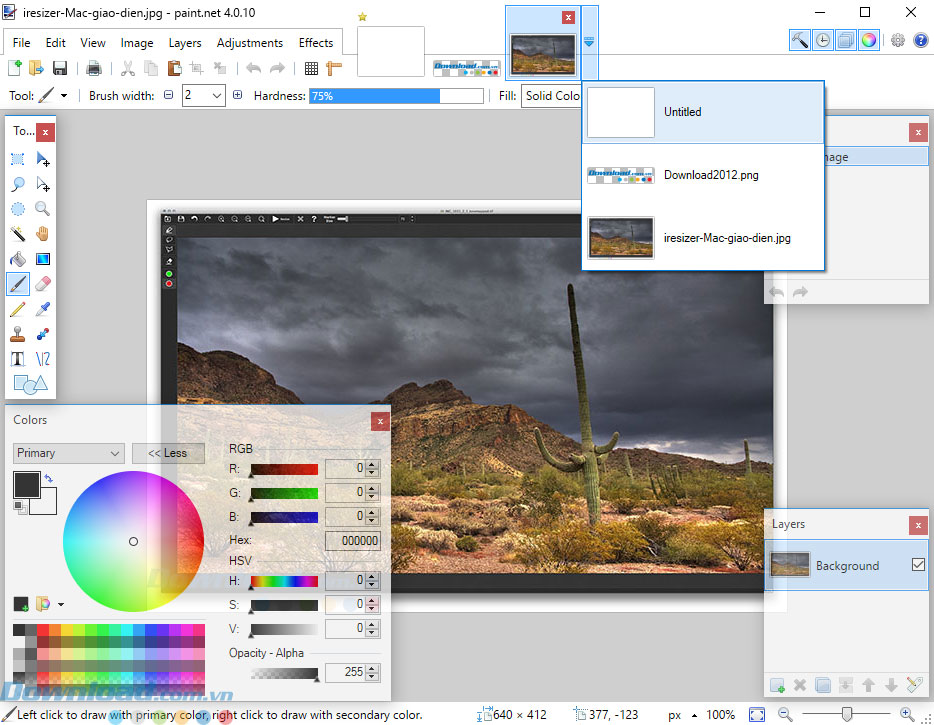Toggle the pixel grid icon
The width and height of the screenshot is (934, 725).
pos(311,68)
